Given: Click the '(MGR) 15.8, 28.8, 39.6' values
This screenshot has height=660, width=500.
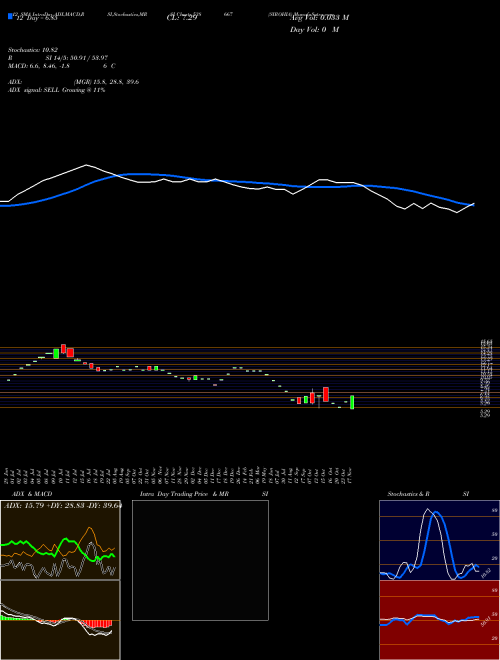Looking at the screenshot, I should tap(106, 82).
